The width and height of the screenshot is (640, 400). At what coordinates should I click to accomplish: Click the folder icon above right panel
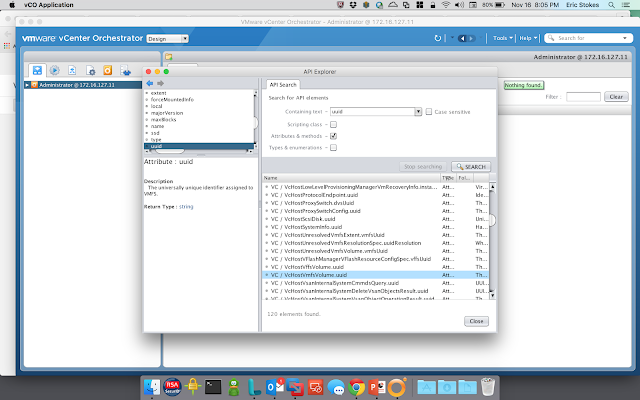click(x=169, y=57)
